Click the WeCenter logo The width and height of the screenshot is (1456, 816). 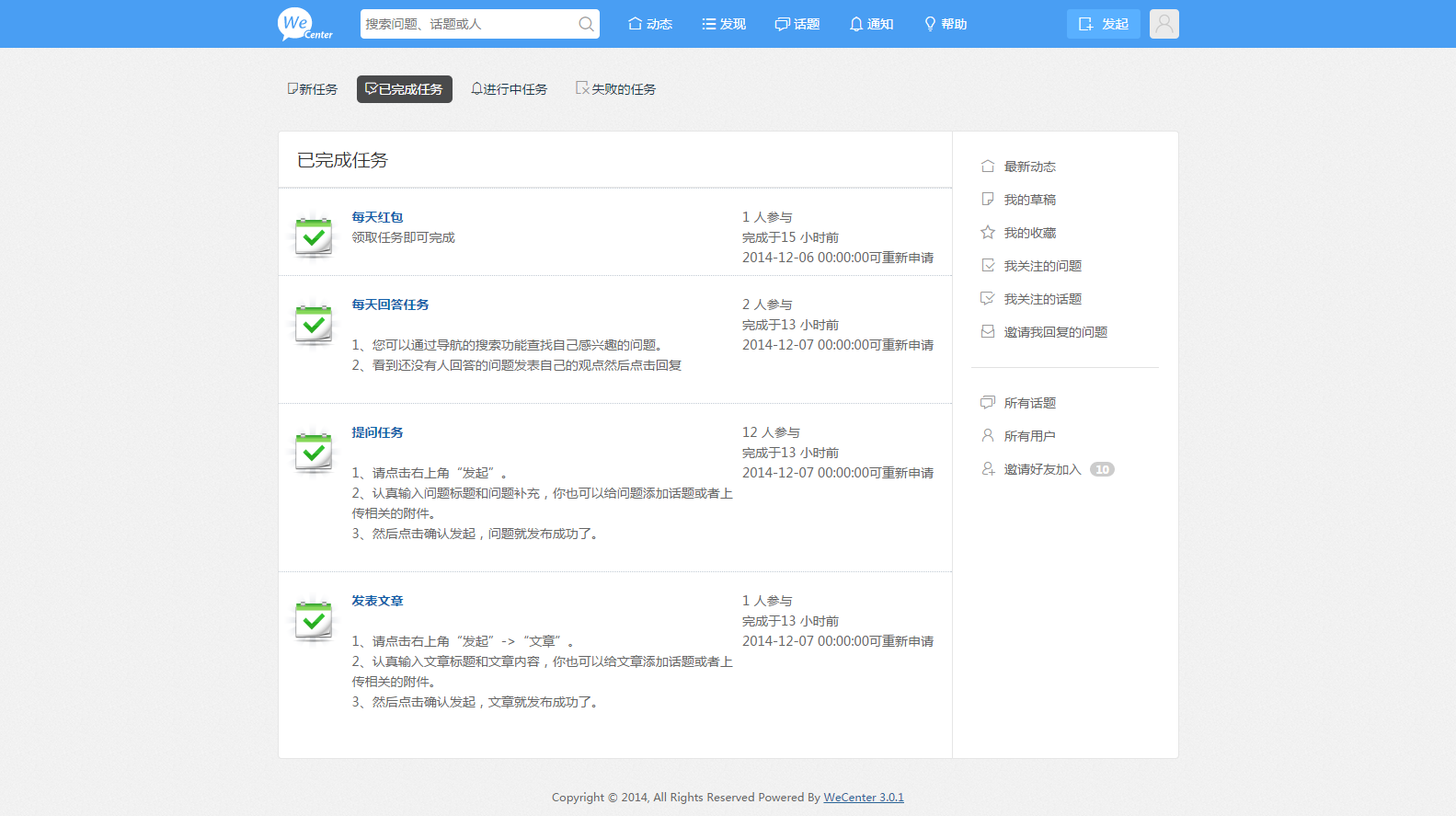305,24
